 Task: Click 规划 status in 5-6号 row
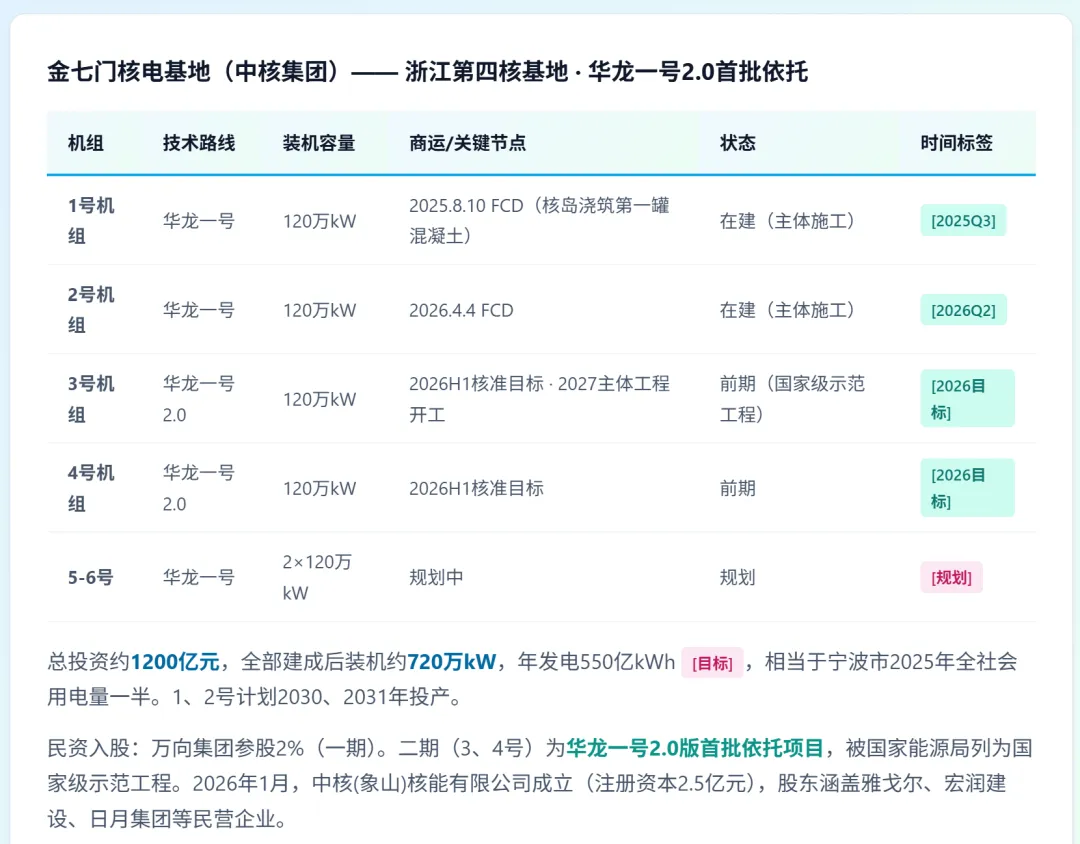(x=738, y=577)
